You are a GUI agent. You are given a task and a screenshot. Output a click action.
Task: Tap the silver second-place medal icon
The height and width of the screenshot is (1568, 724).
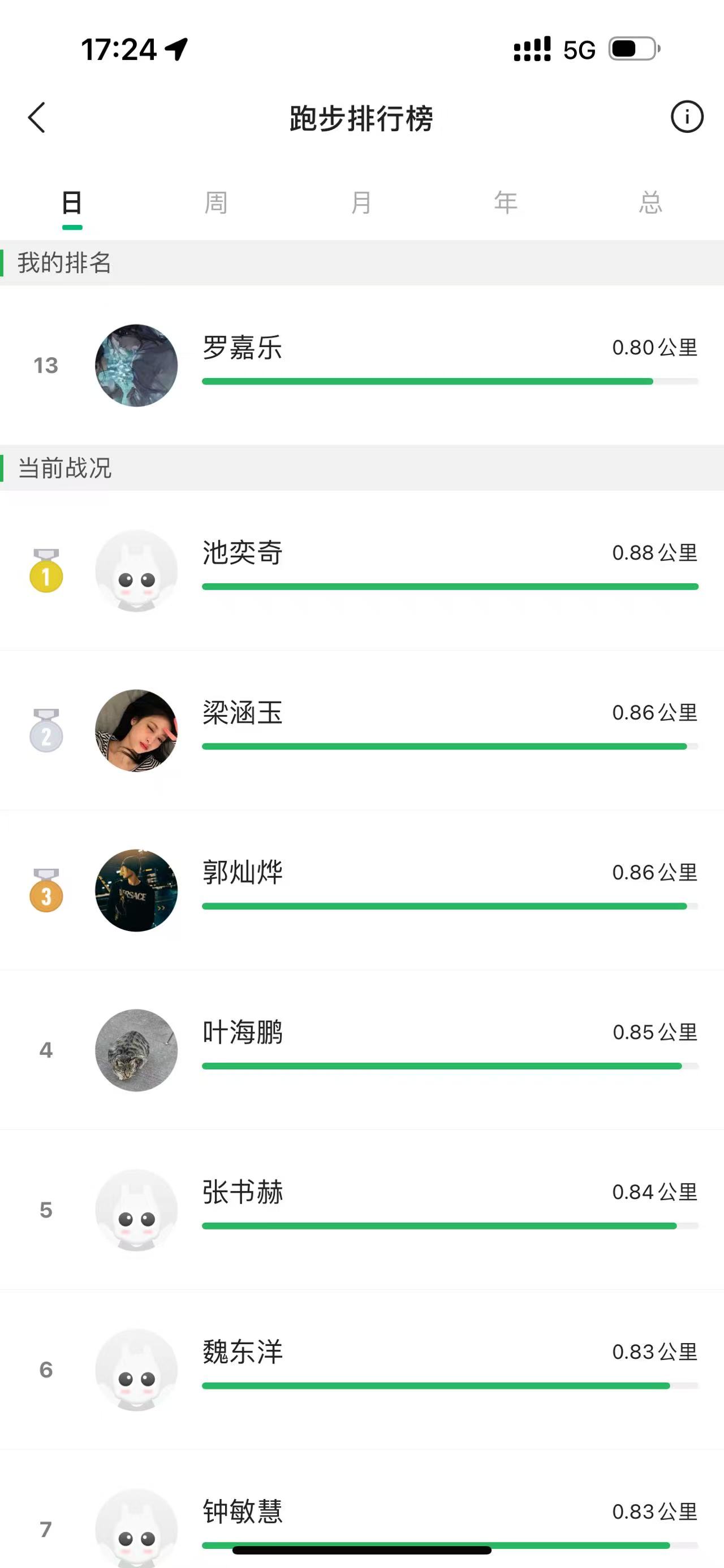tap(46, 731)
